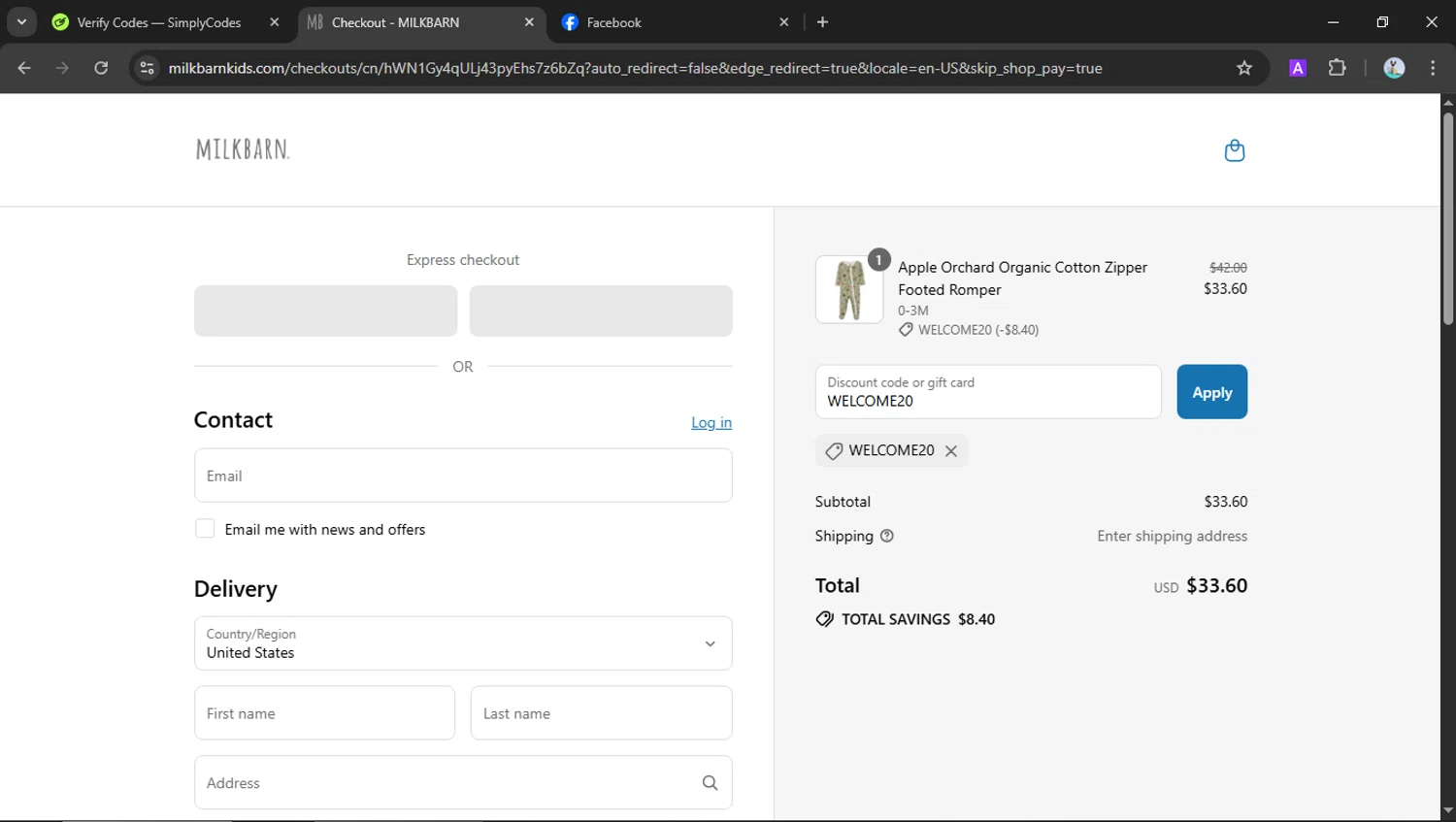Click the Apply discount button
The height and width of the screenshot is (822, 1456).
click(1211, 392)
